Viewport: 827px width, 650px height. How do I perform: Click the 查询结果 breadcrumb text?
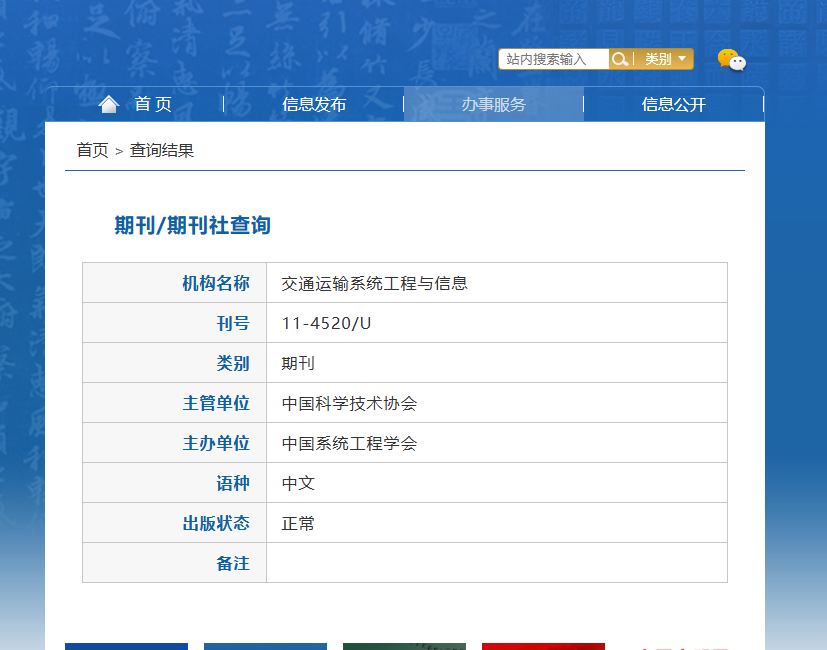[162, 150]
